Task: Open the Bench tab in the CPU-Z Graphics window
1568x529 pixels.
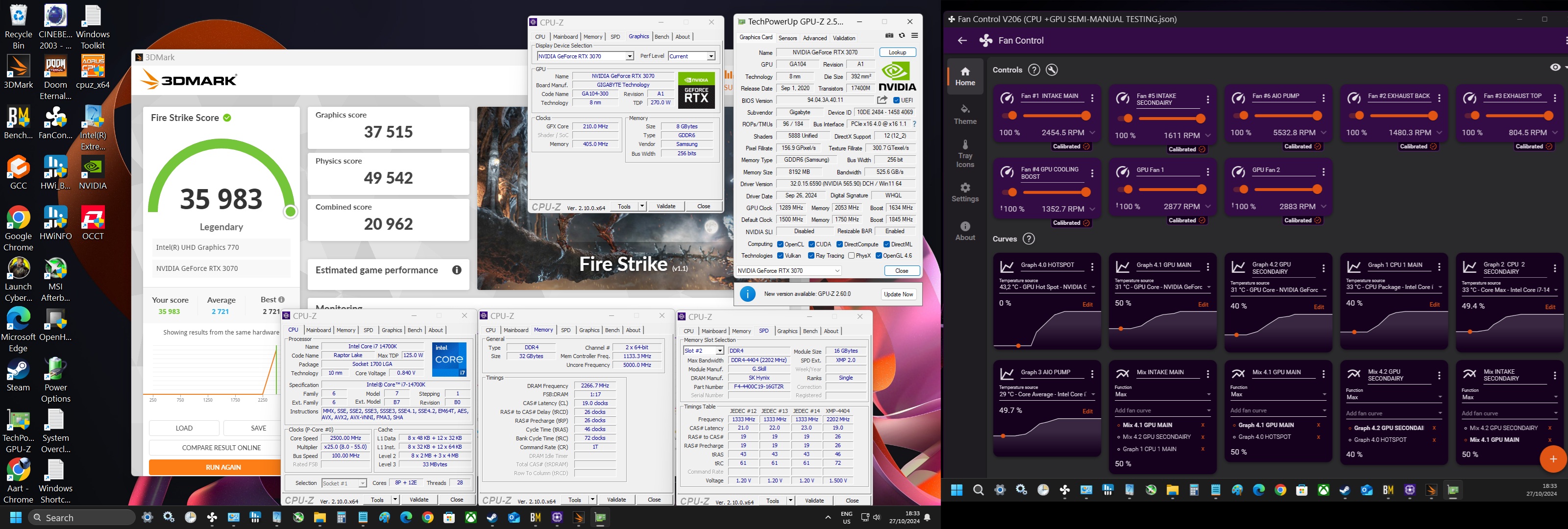Action: (661, 37)
